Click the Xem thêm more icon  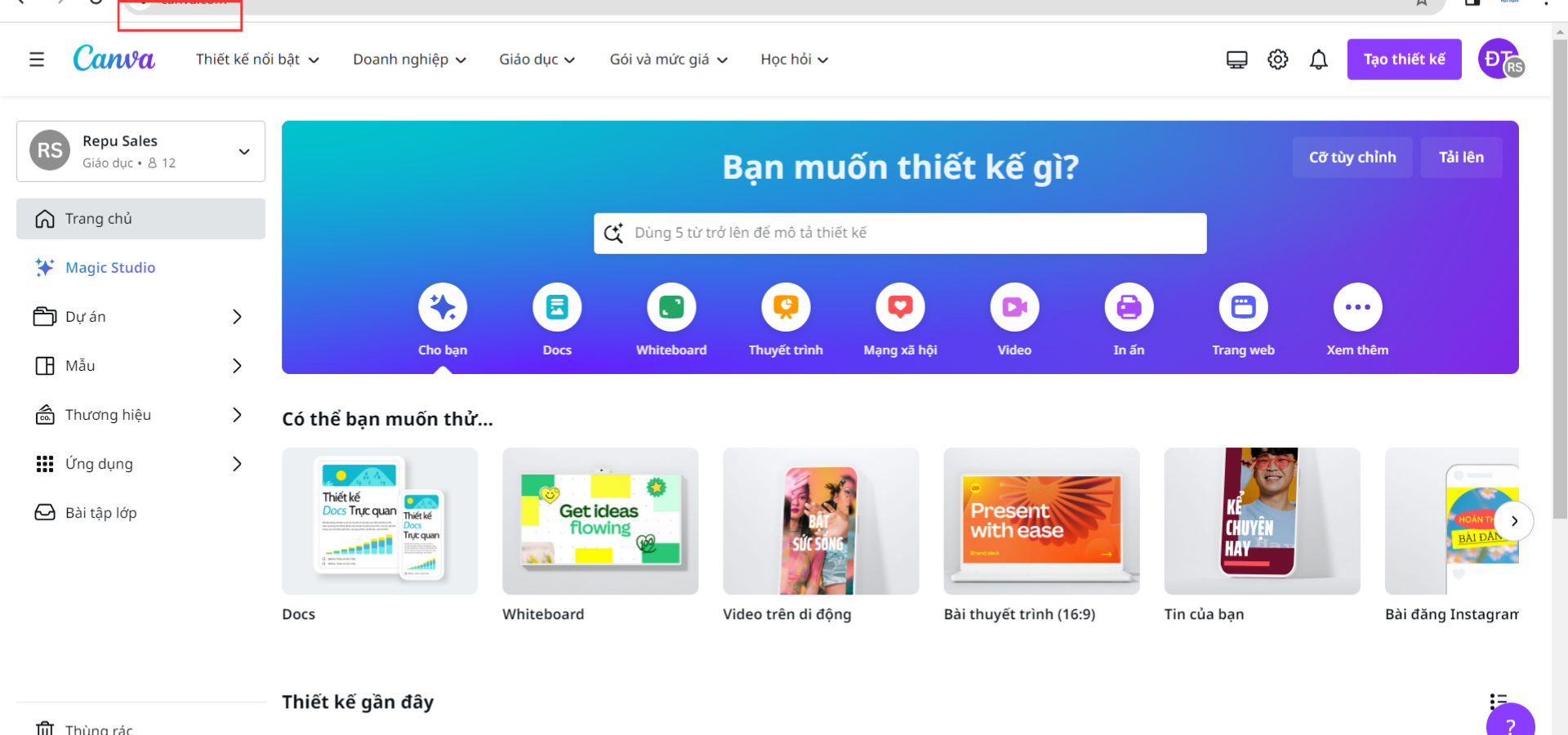pyautogui.click(x=1357, y=308)
